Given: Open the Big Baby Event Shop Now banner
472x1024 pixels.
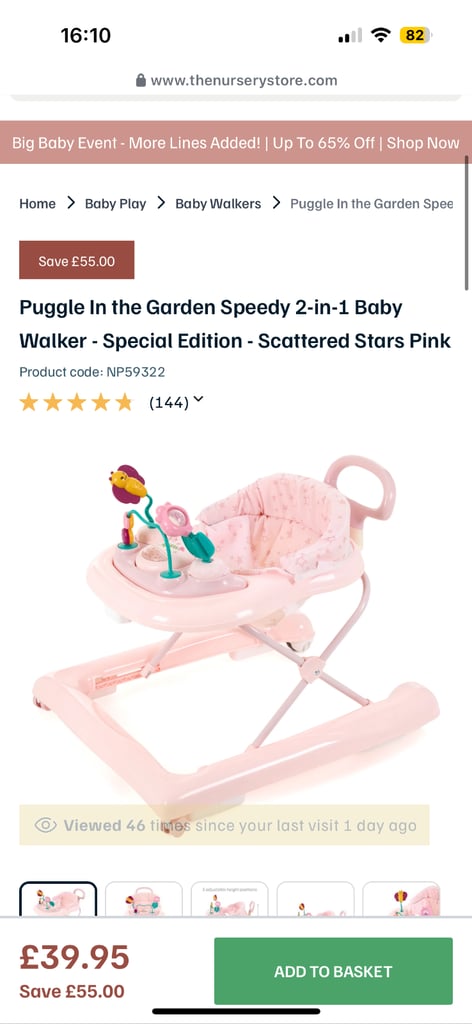Looking at the screenshot, I should click(236, 143).
